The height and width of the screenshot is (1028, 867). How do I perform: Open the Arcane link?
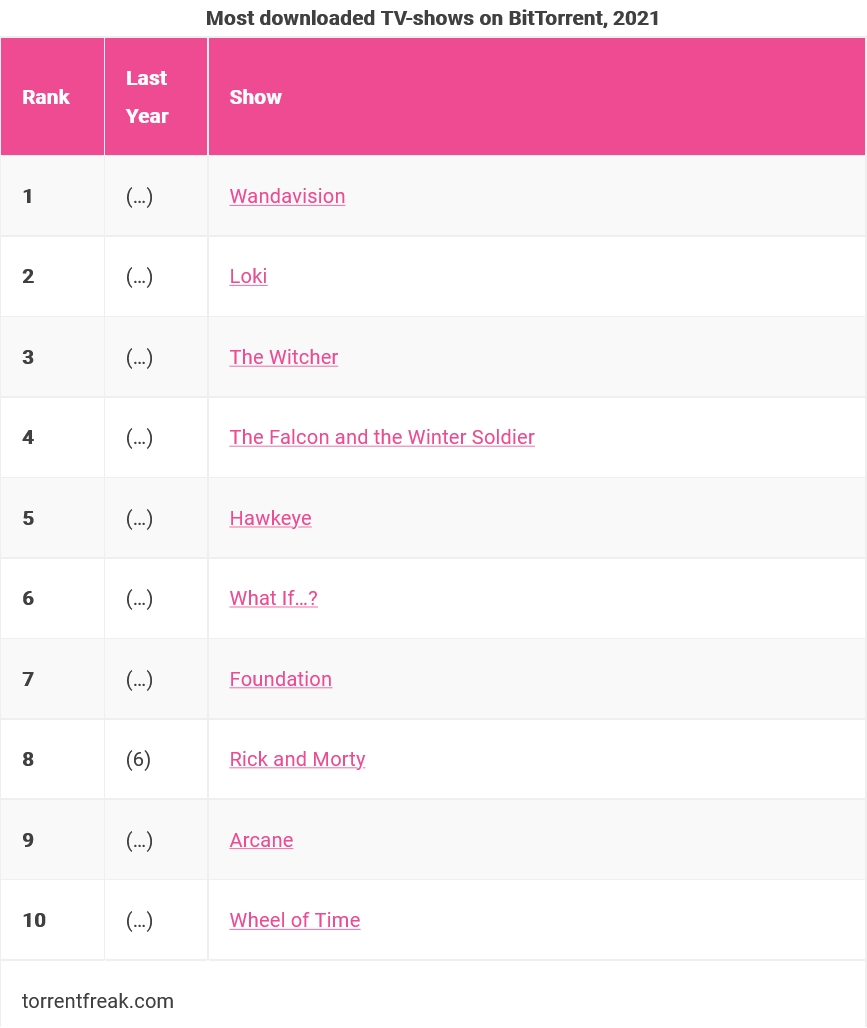261,840
